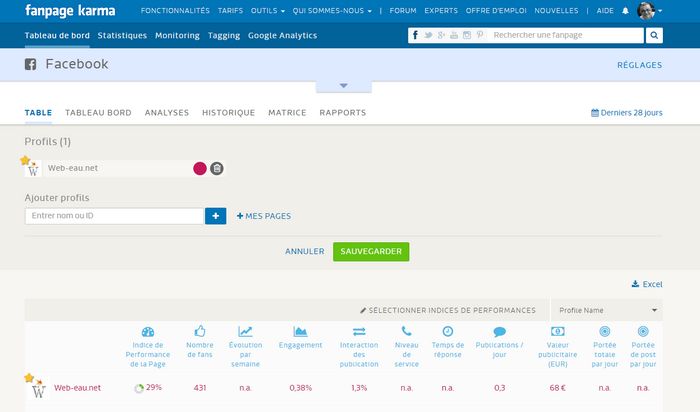Delete the Web-eau.net profile with trash icon

click(x=217, y=168)
